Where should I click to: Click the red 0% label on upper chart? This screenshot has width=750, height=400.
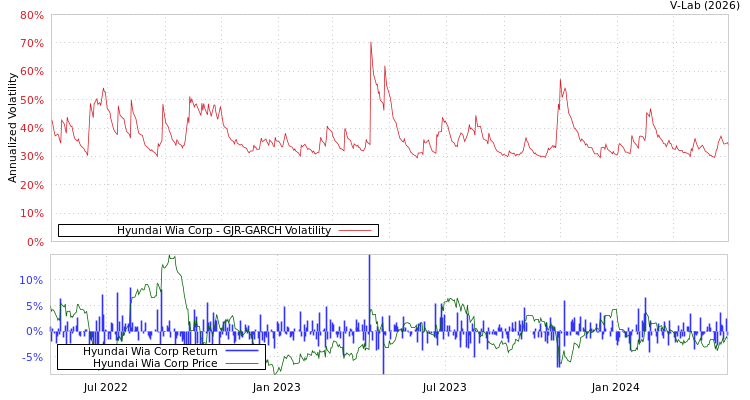[34, 242]
